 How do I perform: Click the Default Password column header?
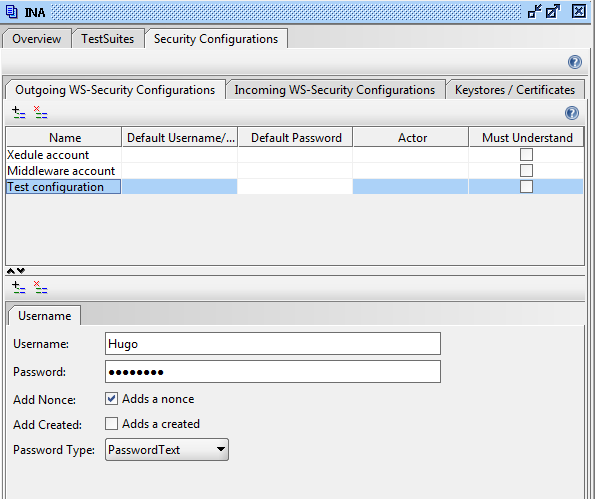[296, 138]
